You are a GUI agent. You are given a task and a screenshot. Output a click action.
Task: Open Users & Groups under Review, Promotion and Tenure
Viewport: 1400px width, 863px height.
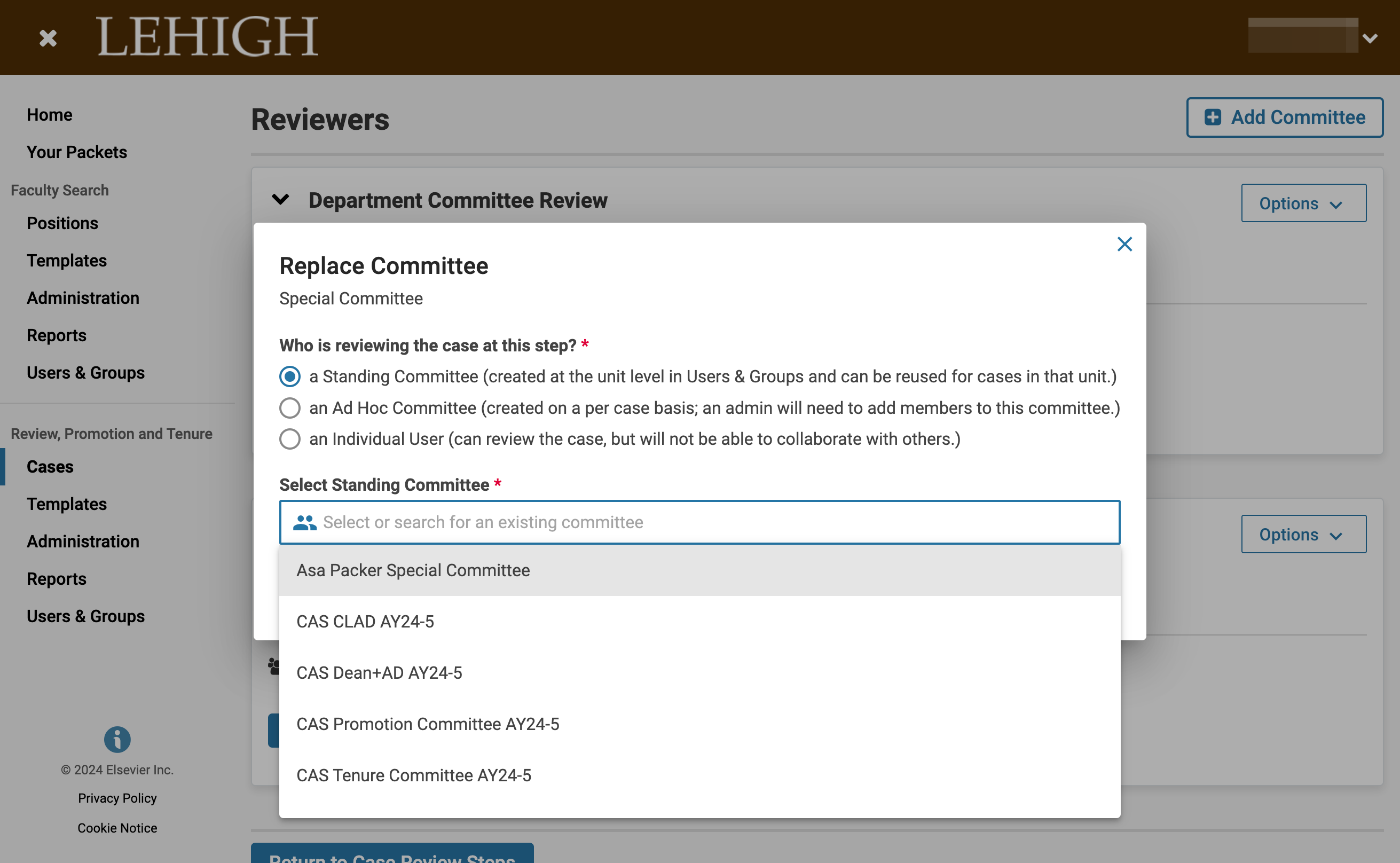click(x=85, y=616)
